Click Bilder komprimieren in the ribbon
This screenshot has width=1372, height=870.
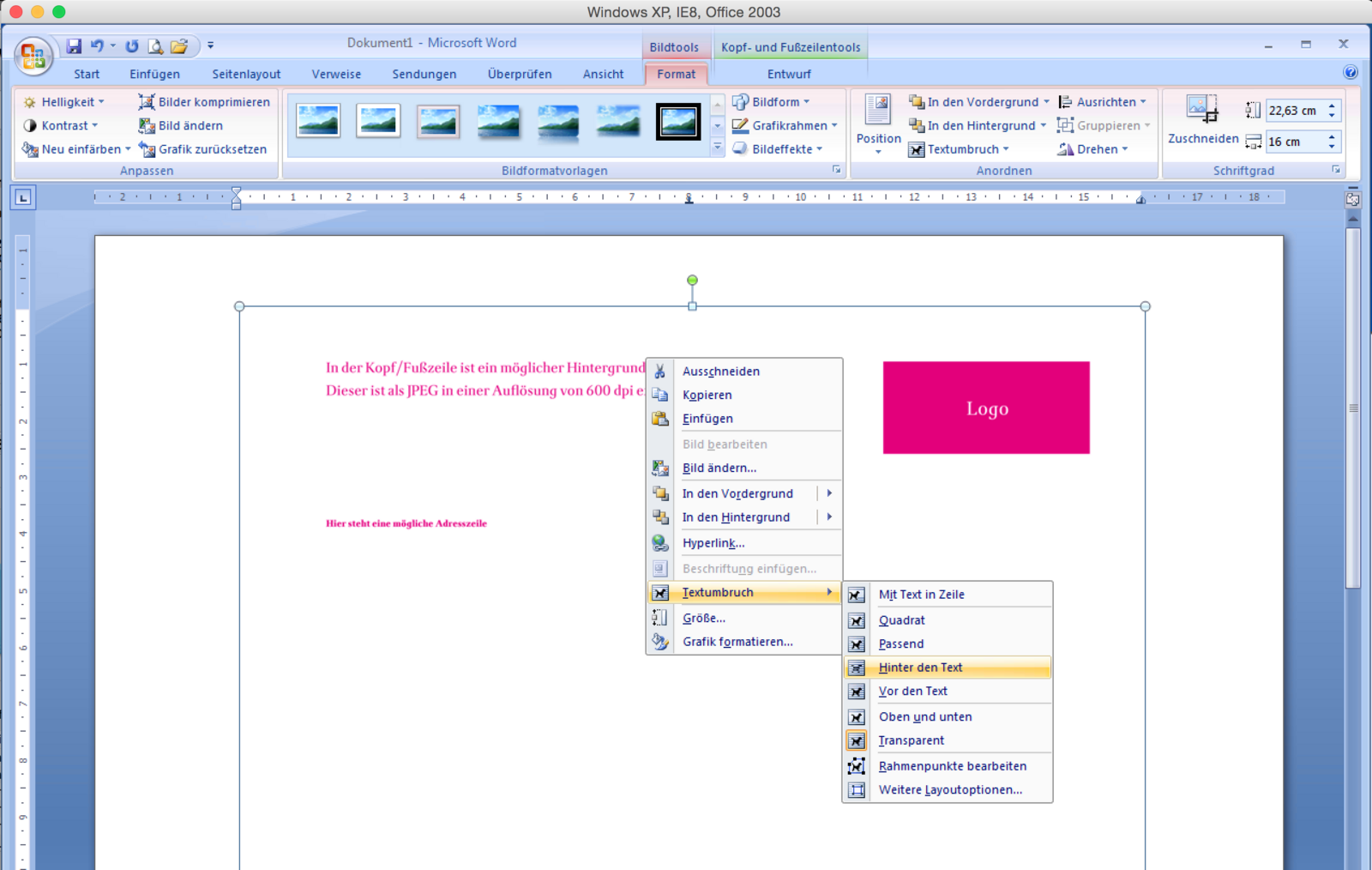point(204,102)
